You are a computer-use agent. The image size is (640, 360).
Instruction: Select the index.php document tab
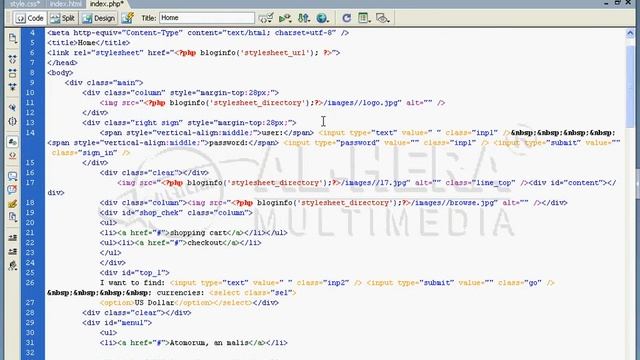point(107,4)
